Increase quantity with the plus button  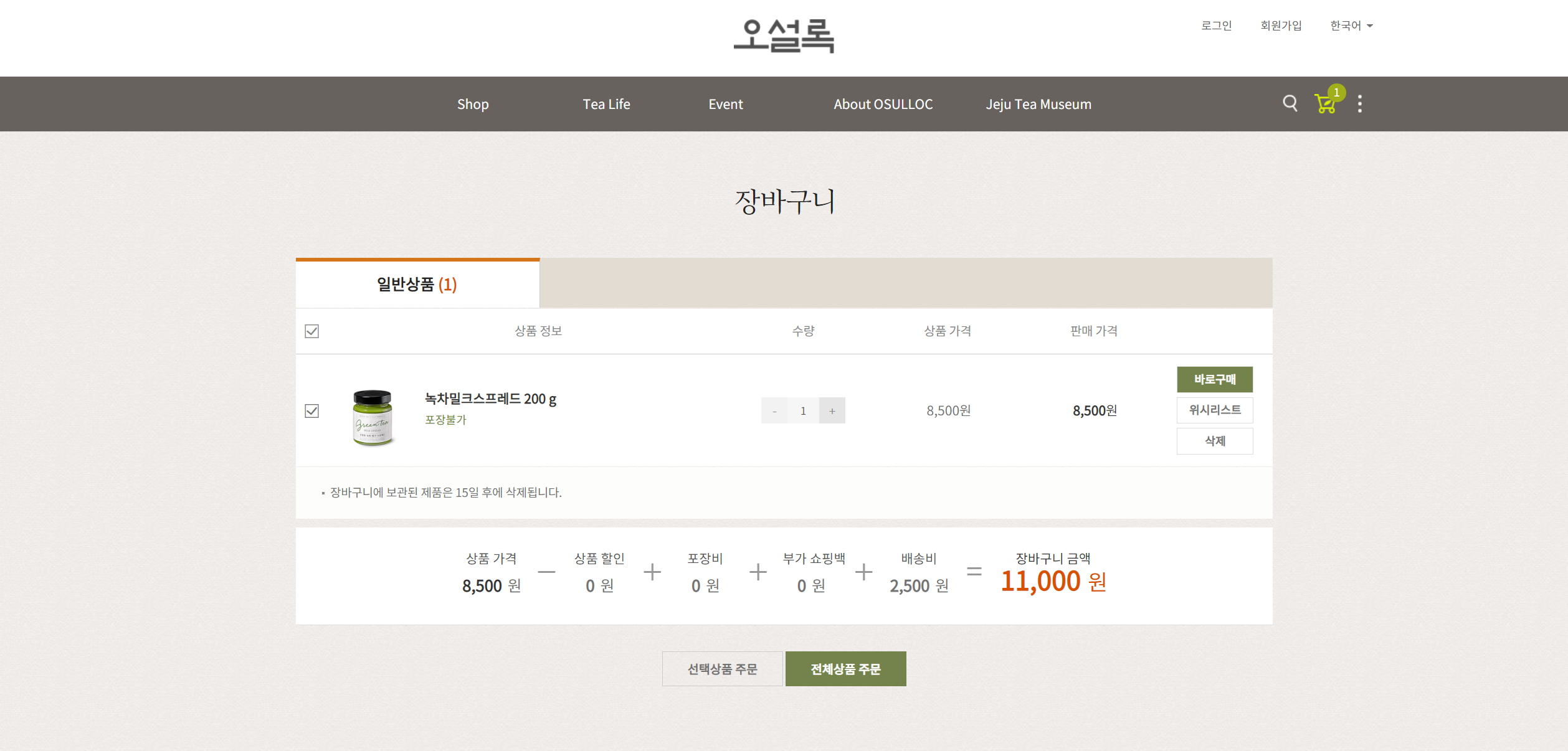[x=832, y=410]
